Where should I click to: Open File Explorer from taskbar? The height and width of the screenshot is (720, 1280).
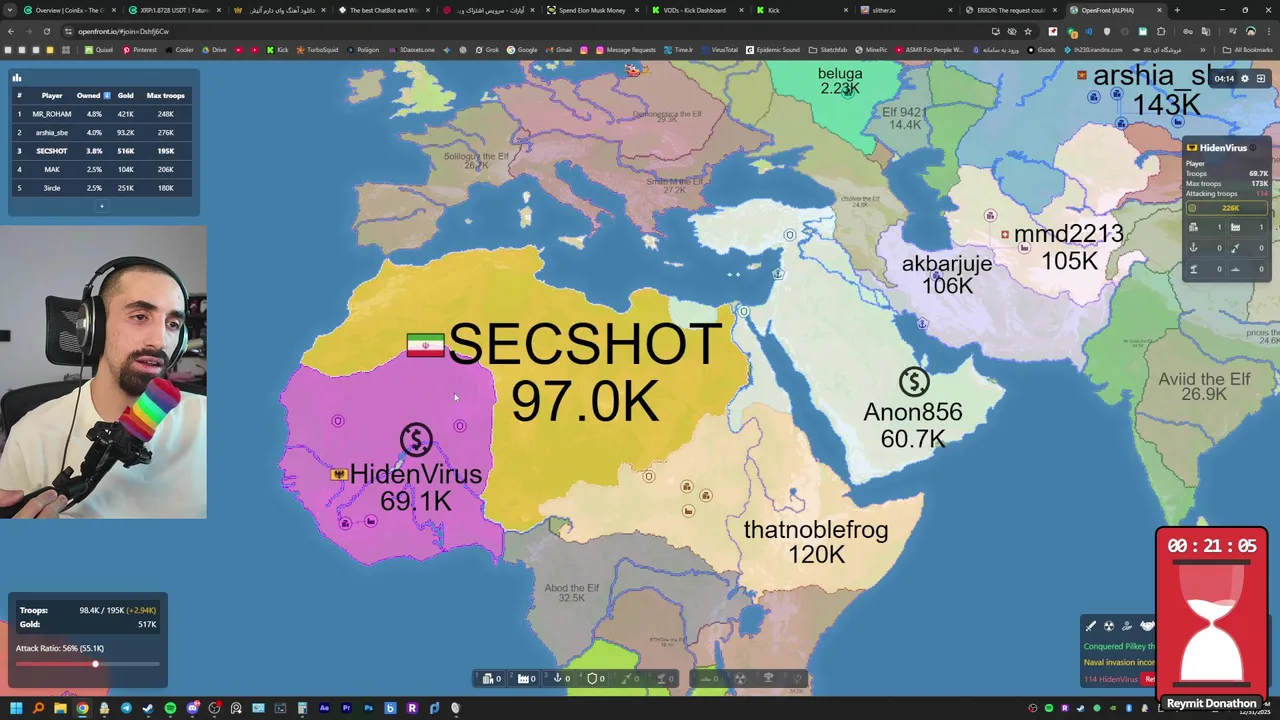click(x=60, y=709)
